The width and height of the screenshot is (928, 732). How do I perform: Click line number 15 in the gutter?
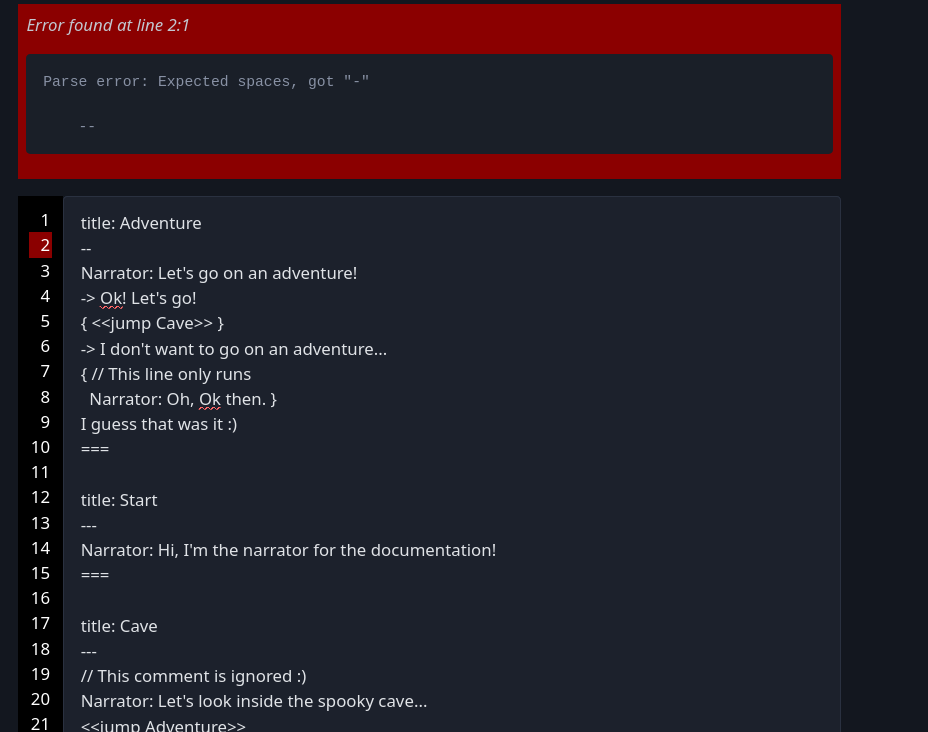coord(40,573)
